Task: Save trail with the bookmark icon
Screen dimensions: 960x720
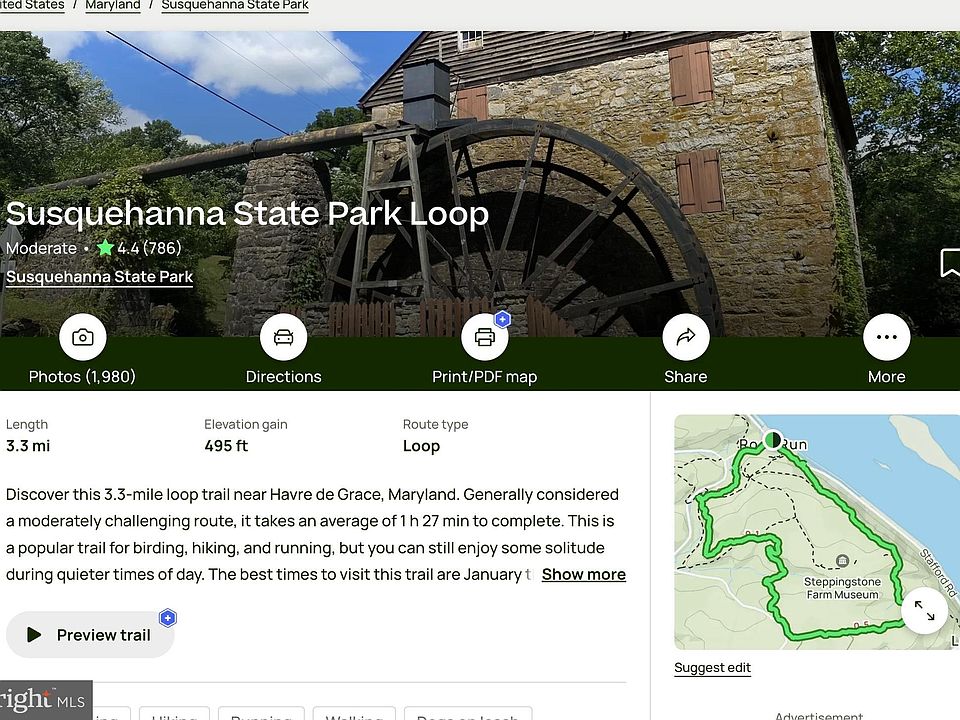Action: tap(950, 263)
